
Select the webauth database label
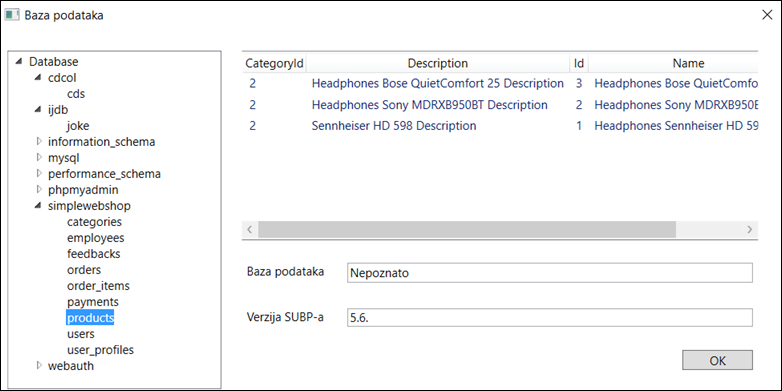[71, 366]
